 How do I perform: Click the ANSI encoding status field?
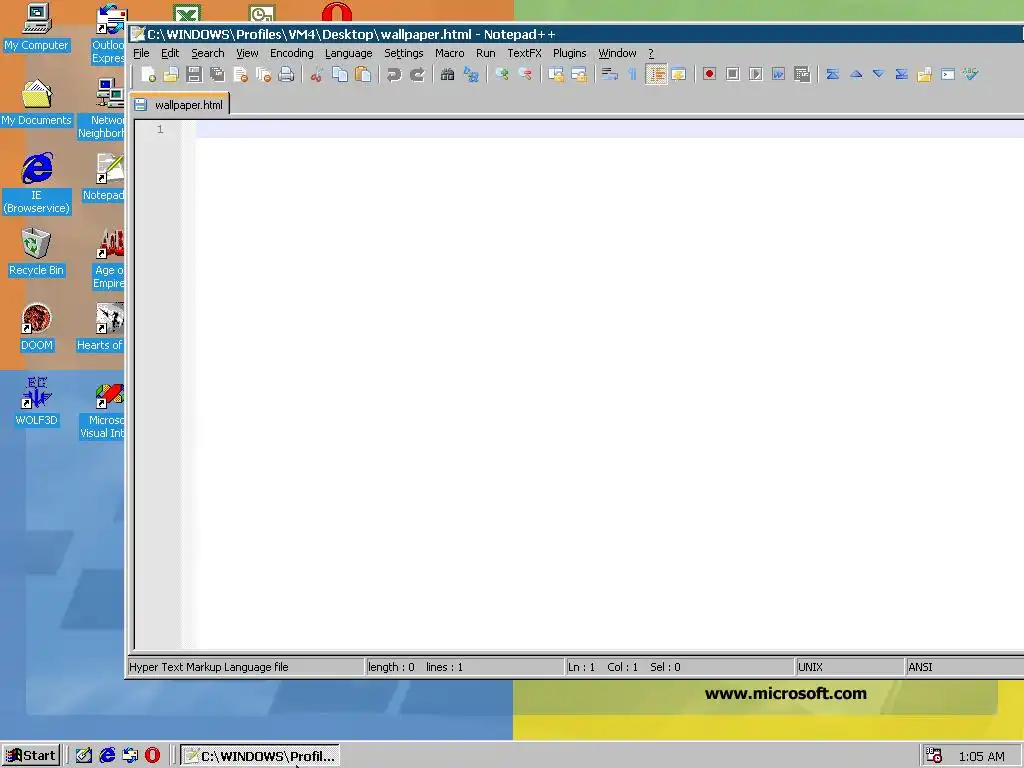point(965,667)
